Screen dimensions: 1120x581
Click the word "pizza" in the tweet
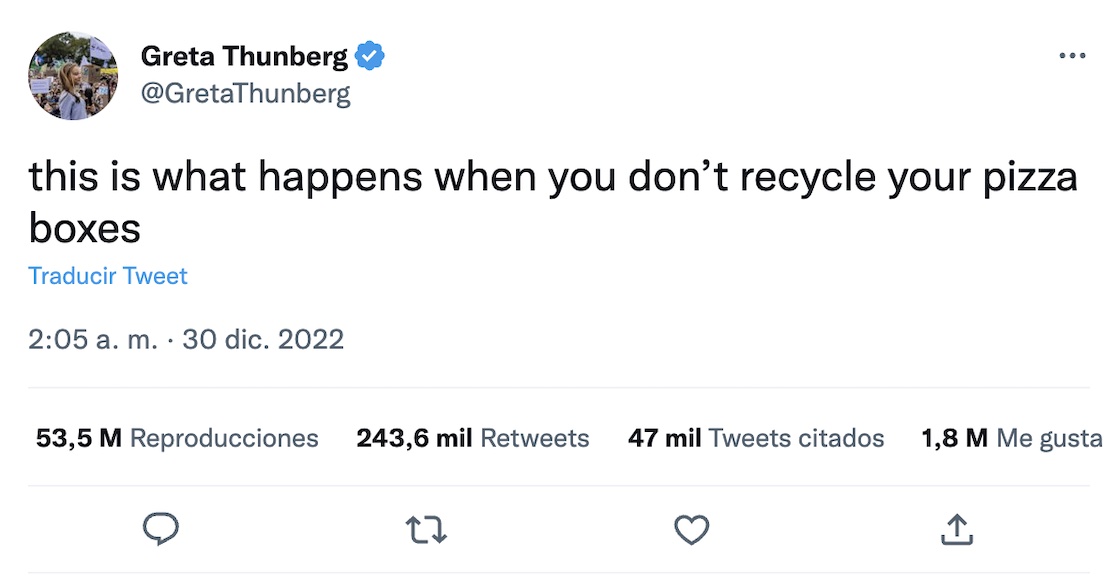pos(1032,178)
